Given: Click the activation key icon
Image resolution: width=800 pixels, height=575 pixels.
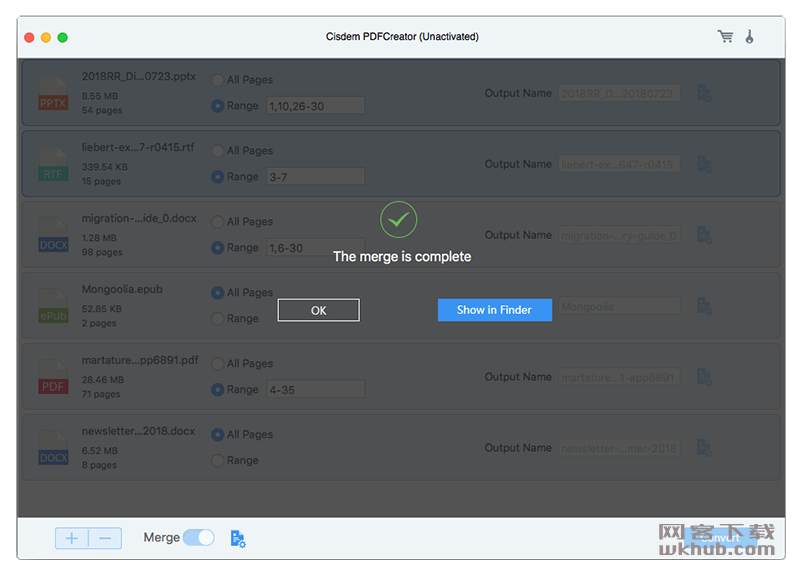Looking at the screenshot, I should [749, 37].
